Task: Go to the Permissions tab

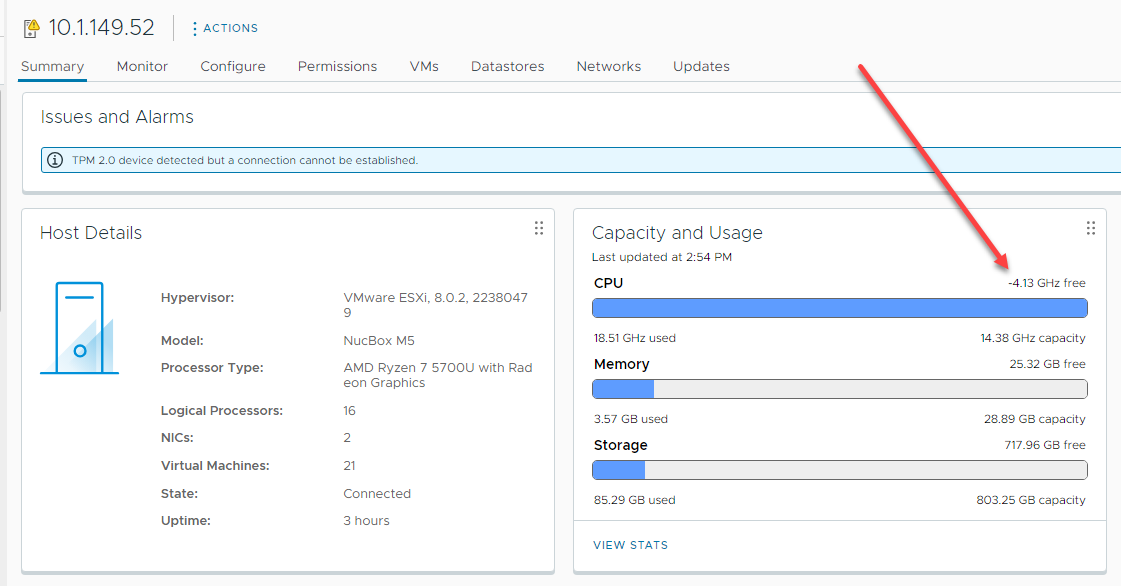Action: [x=337, y=66]
